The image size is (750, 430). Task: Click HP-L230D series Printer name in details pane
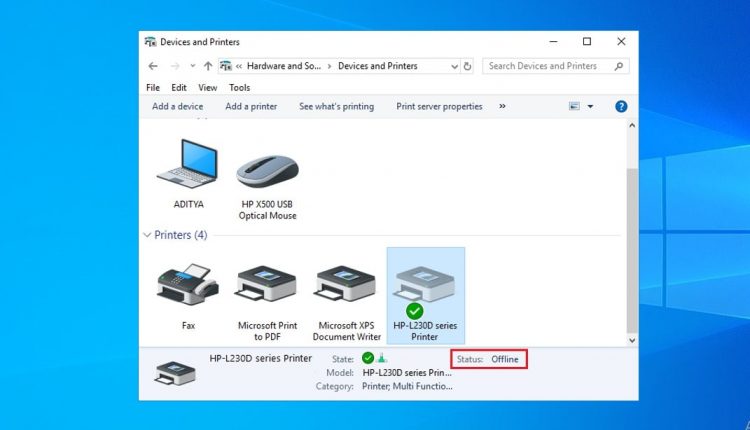coord(260,358)
